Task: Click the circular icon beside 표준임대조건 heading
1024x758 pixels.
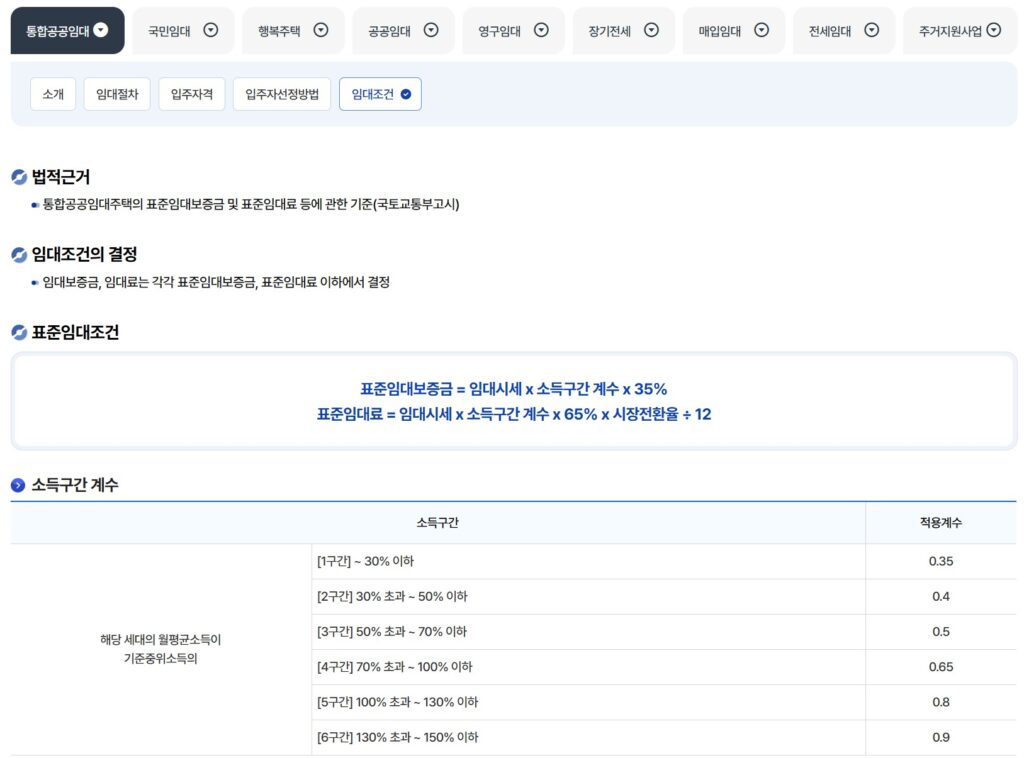Action: click(17, 331)
